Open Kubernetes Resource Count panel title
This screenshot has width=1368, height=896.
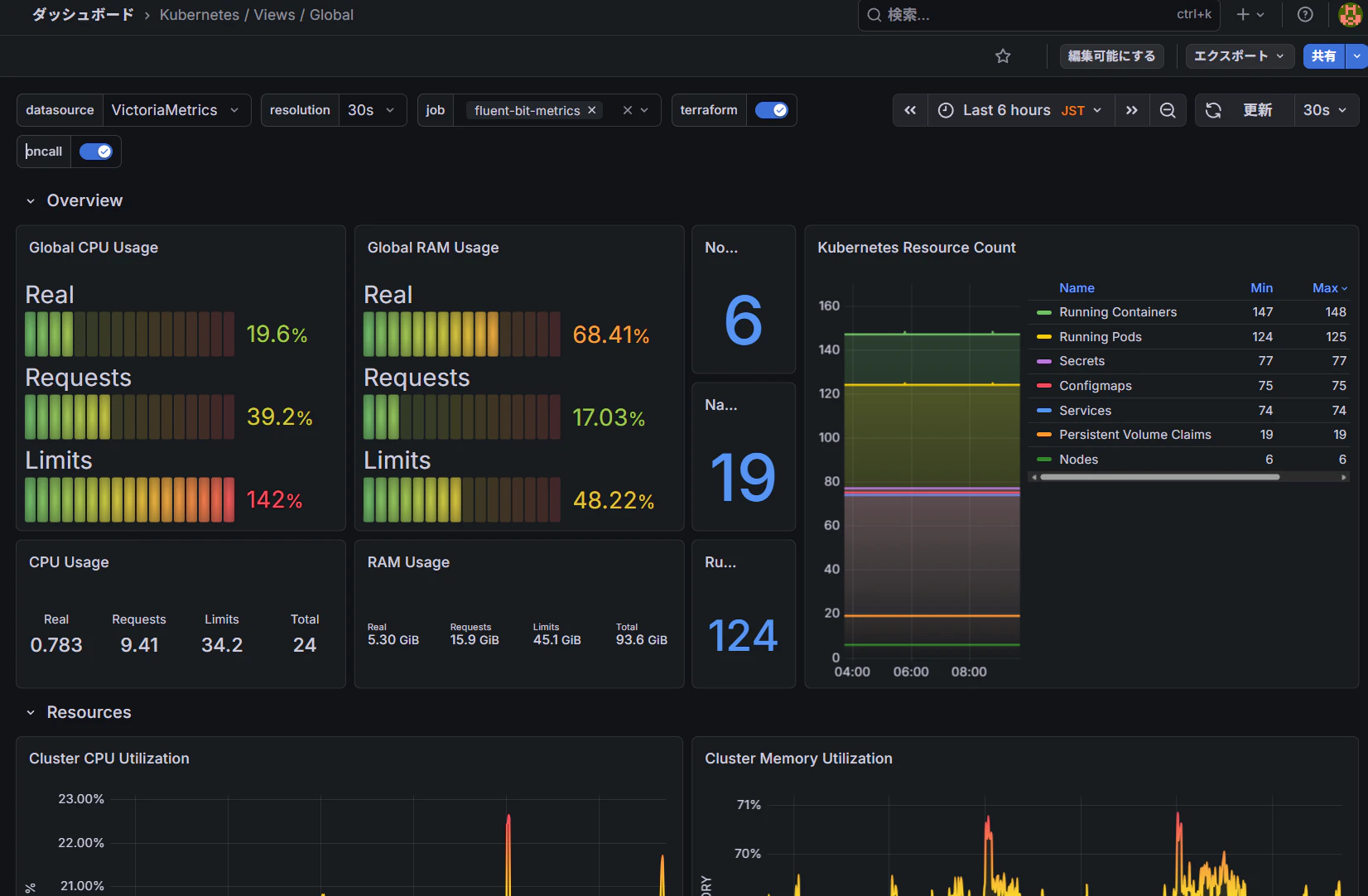[x=917, y=248]
